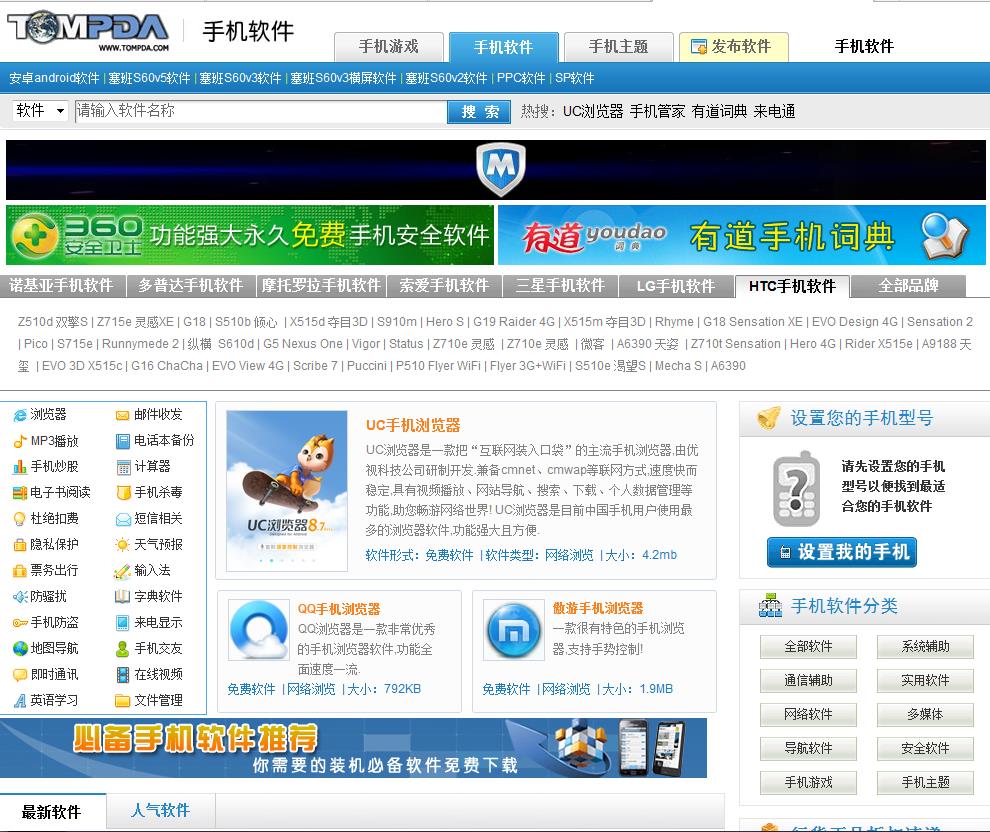Open the 安卓android软件 nav link

[54, 78]
